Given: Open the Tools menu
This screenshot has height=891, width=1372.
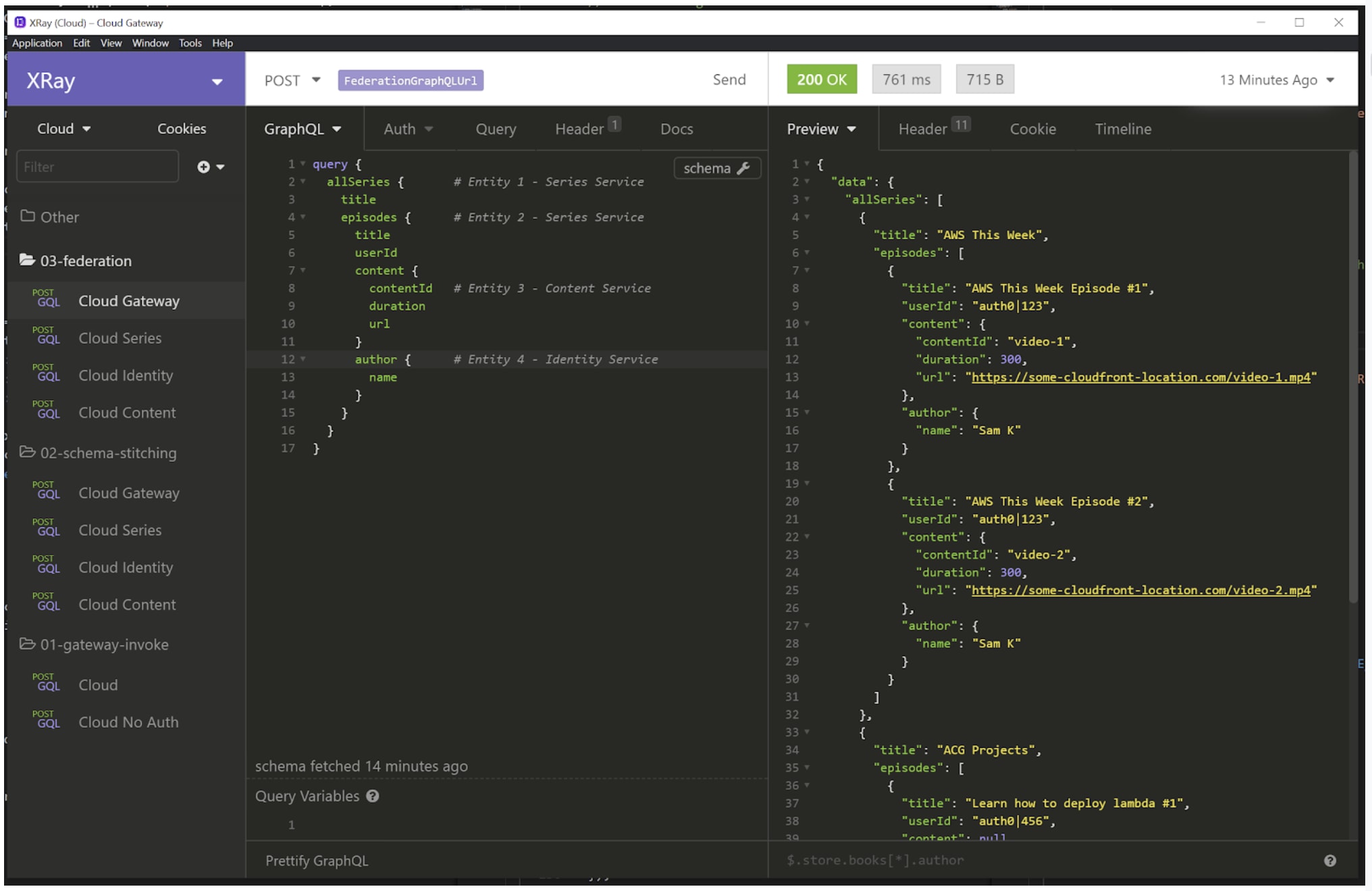Looking at the screenshot, I should point(190,43).
